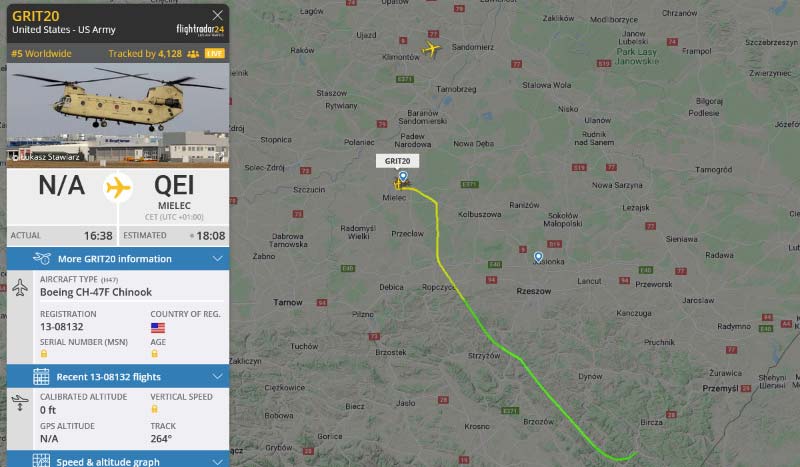Click the LIVE badge
The image size is (800, 467).
(214, 54)
